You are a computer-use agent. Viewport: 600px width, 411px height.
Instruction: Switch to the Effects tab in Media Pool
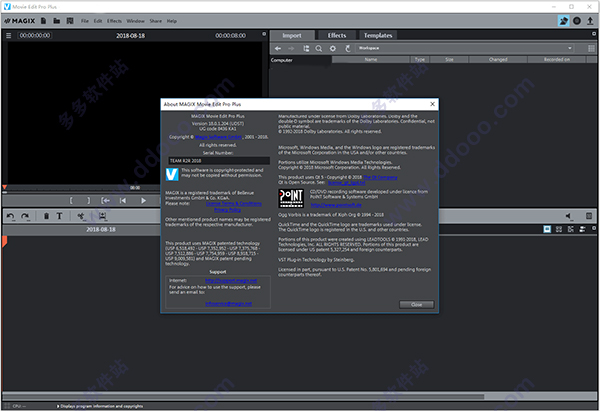[x=337, y=35]
